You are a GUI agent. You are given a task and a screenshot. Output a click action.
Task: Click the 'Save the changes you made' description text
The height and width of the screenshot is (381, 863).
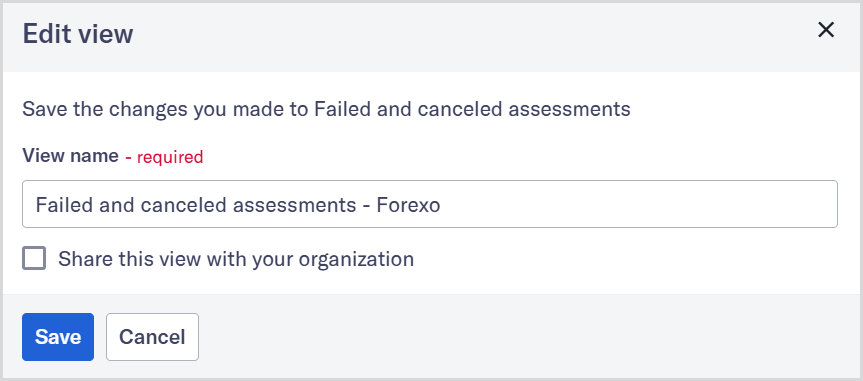click(326, 109)
